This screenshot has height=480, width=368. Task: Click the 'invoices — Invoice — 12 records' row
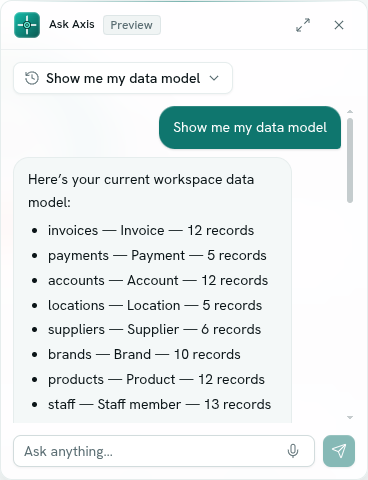pyautogui.click(x=151, y=230)
